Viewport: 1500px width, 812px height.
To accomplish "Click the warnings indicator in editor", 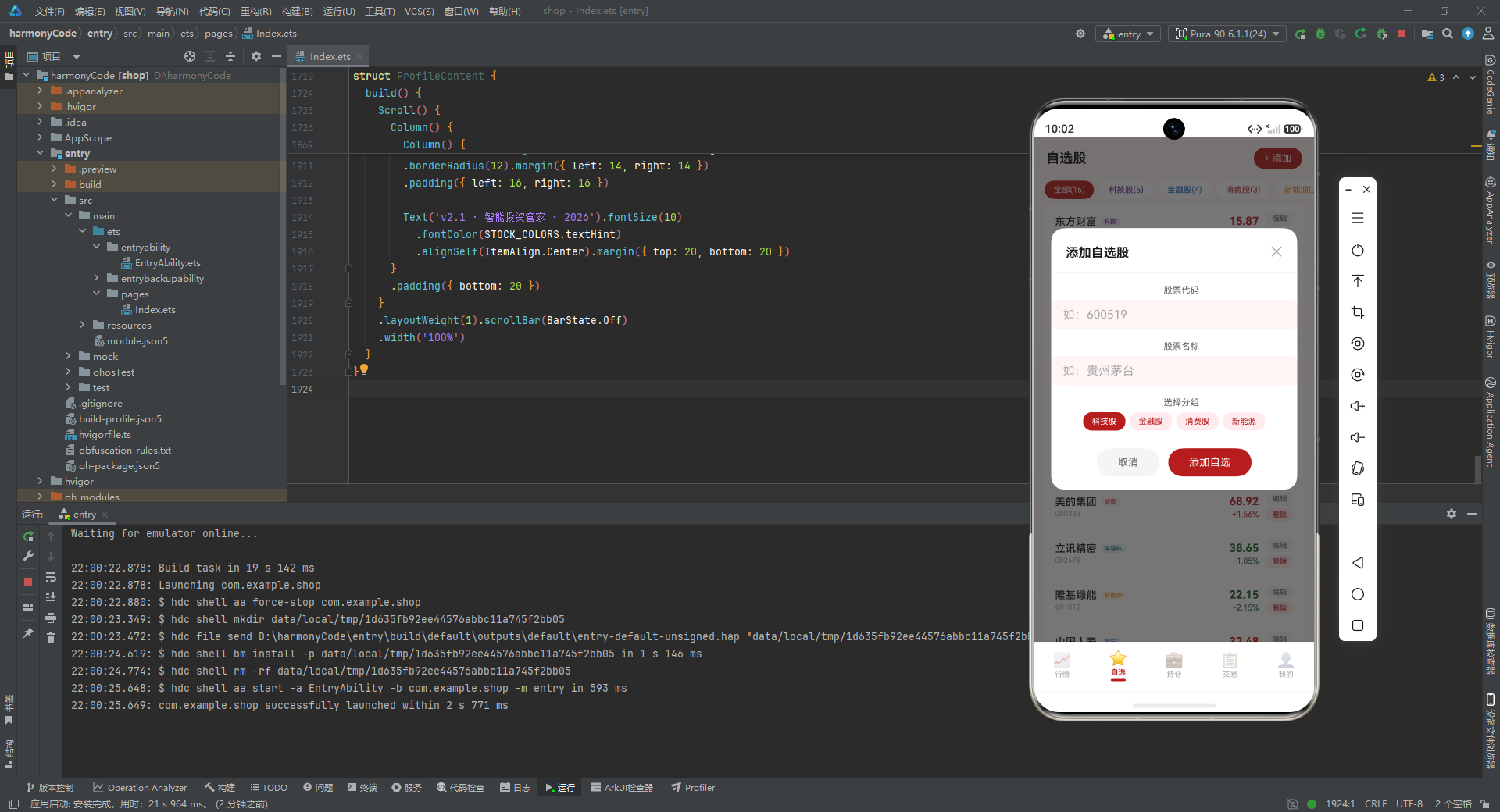I will (1436, 77).
